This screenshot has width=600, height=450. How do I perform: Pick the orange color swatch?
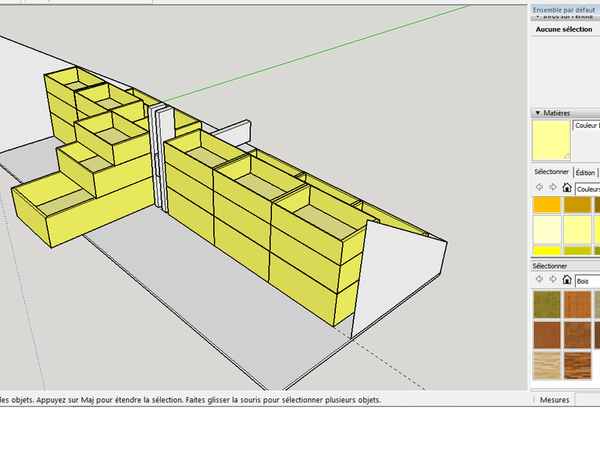(x=546, y=205)
